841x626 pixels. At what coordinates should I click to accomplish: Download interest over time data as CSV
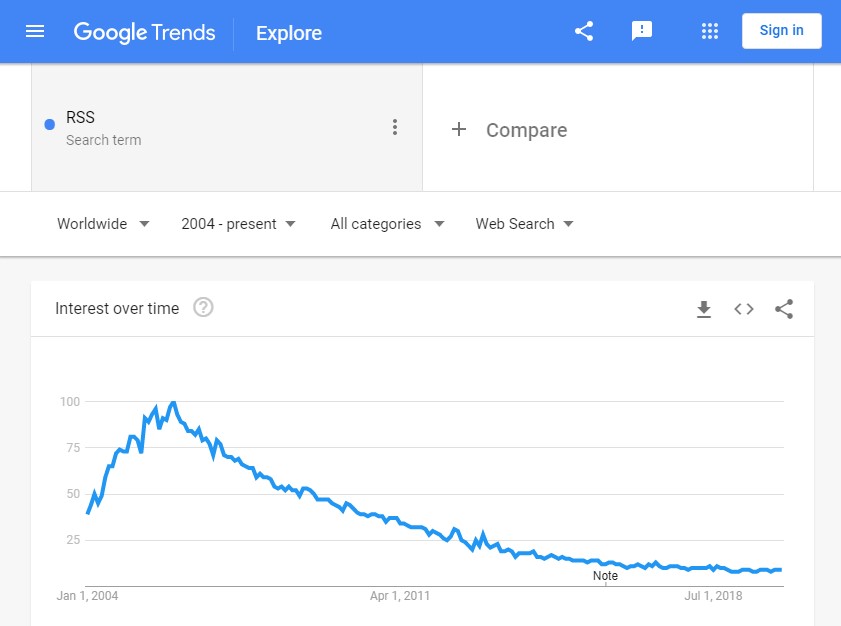click(704, 309)
